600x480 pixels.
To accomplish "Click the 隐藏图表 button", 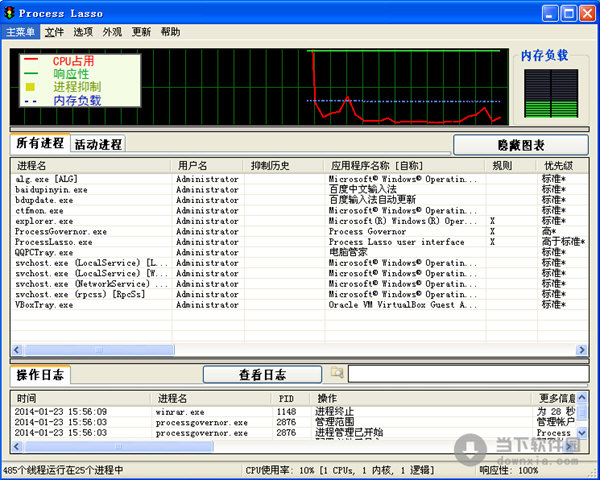I will click(521, 145).
